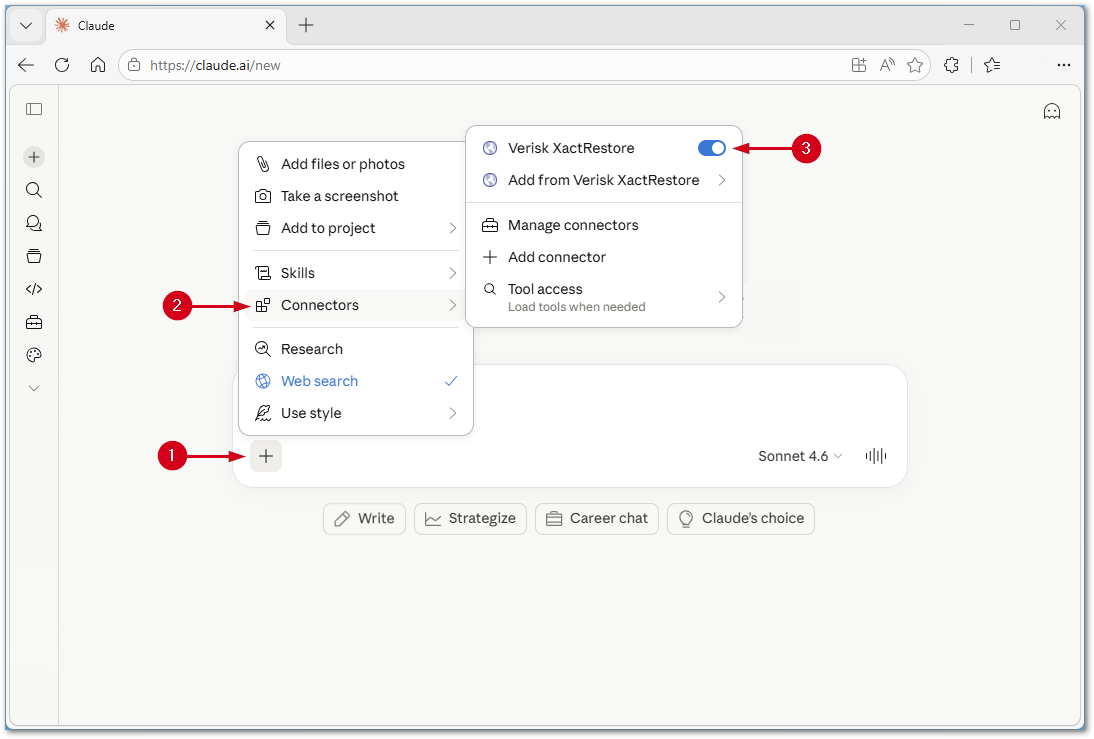Screen dimensions: 1094x739
Task: Click the Claude's choice suggestion button
Action: point(741,518)
